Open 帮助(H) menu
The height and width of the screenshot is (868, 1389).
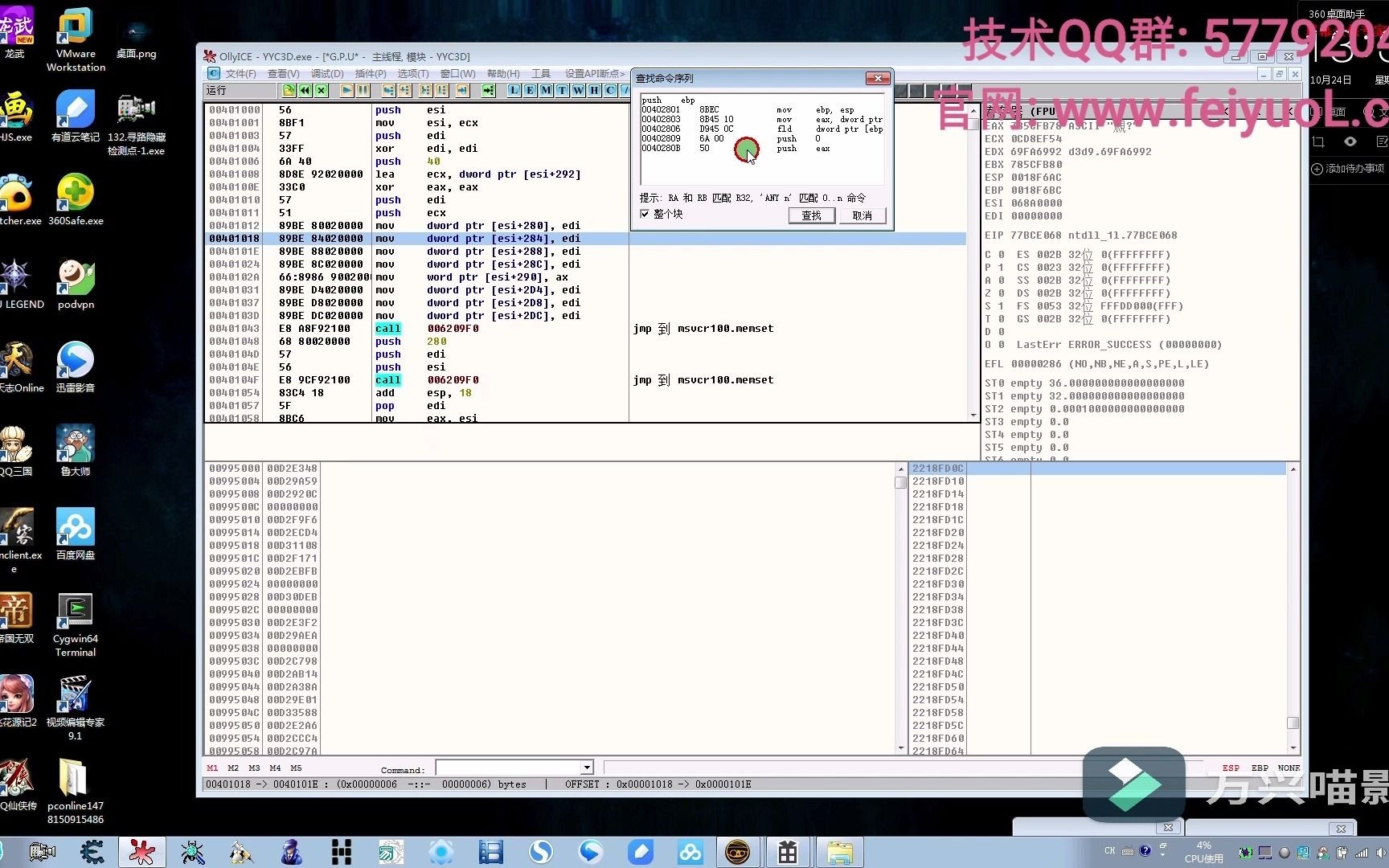pos(503,73)
